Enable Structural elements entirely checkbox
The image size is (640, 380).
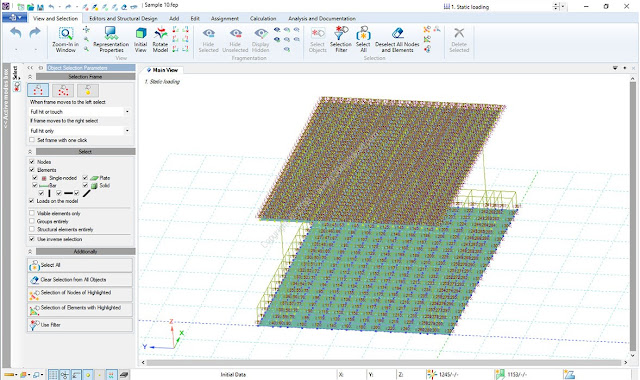(x=32, y=229)
